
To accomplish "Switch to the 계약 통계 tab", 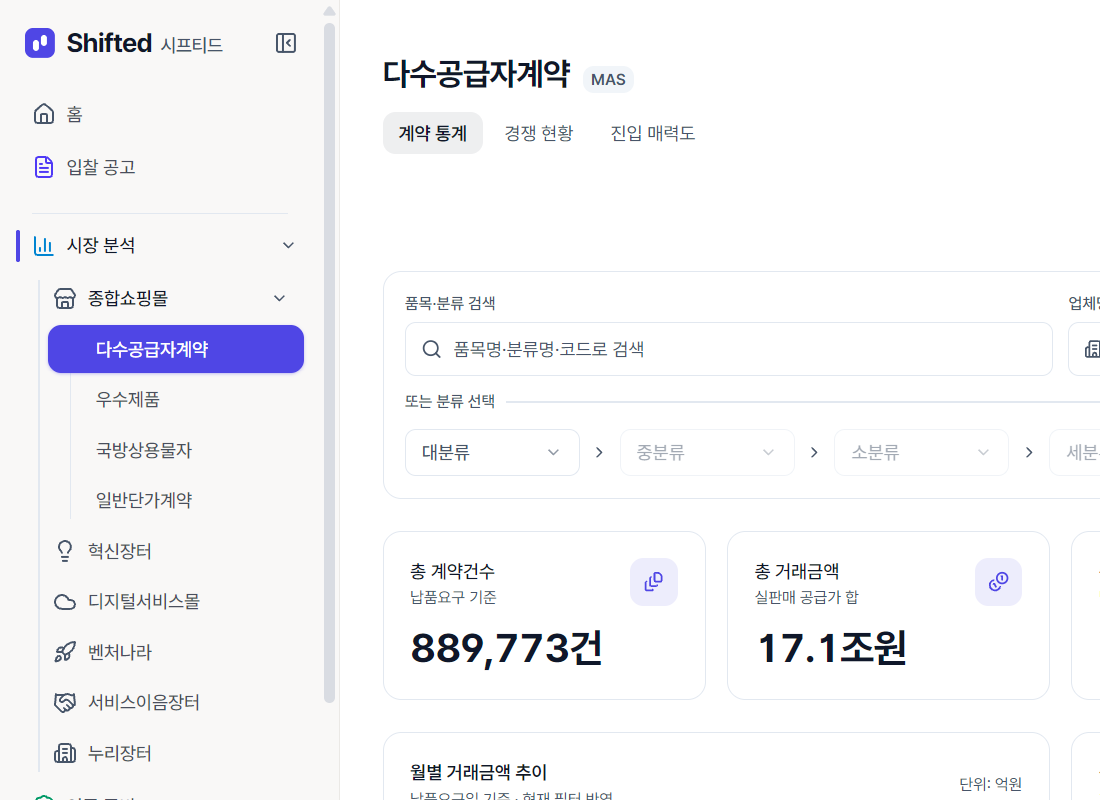I will [433, 133].
